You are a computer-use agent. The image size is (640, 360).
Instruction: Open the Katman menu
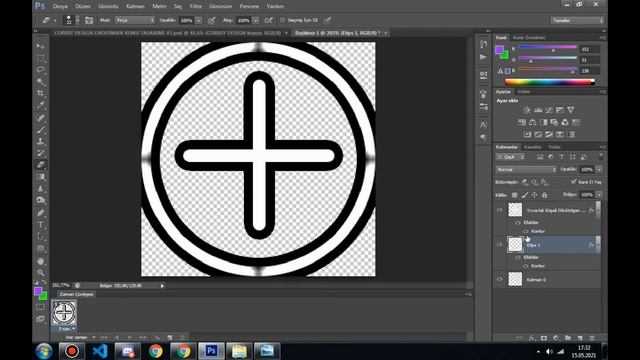pos(135,7)
